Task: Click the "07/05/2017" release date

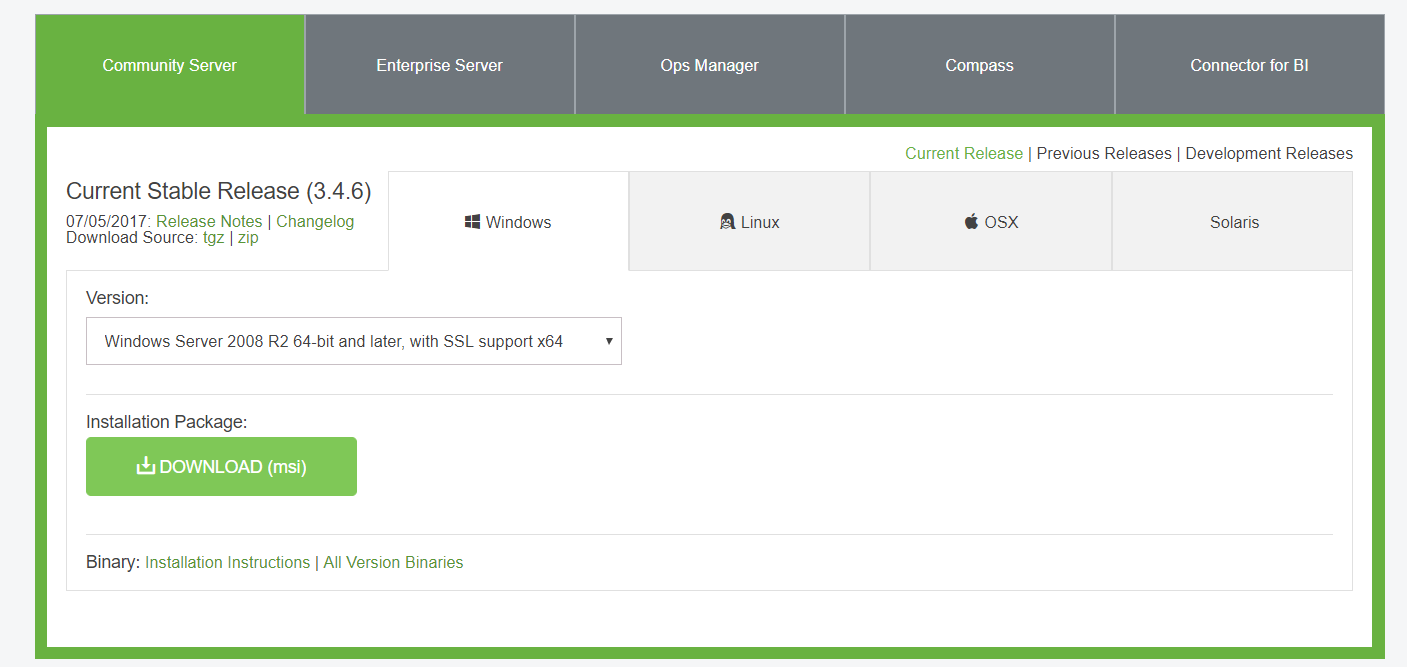Action: (109, 221)
